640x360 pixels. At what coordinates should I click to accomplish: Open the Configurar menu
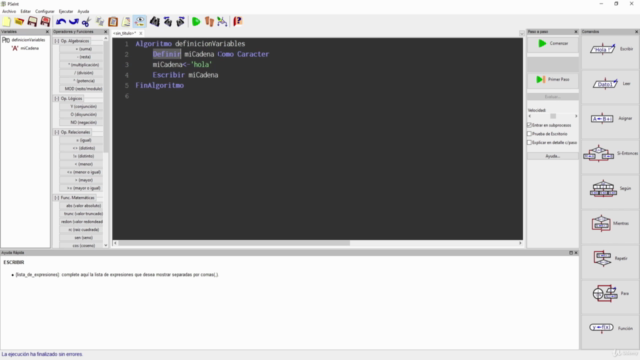pos(44,11)
